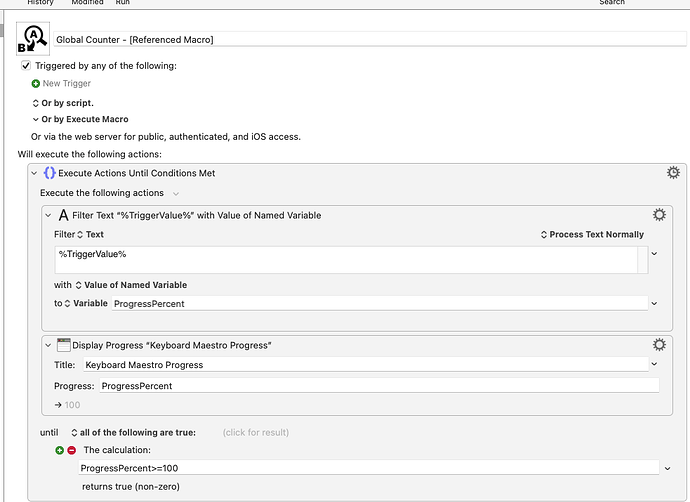Viewport: 690px width, 502px height.
Task: Collapse the 'Or by Execute Macro' section
Action: coord(36,119)
